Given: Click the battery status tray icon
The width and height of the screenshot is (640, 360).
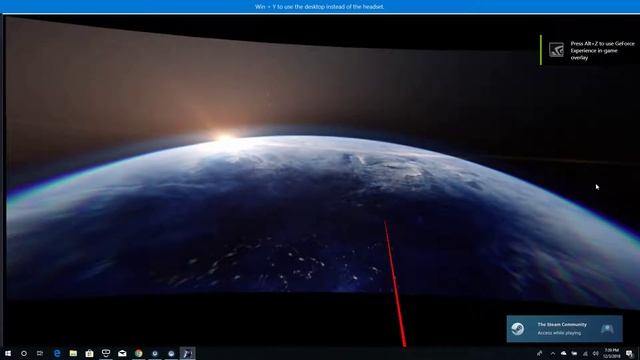Looking at the screenshot, I should point(574,353).
